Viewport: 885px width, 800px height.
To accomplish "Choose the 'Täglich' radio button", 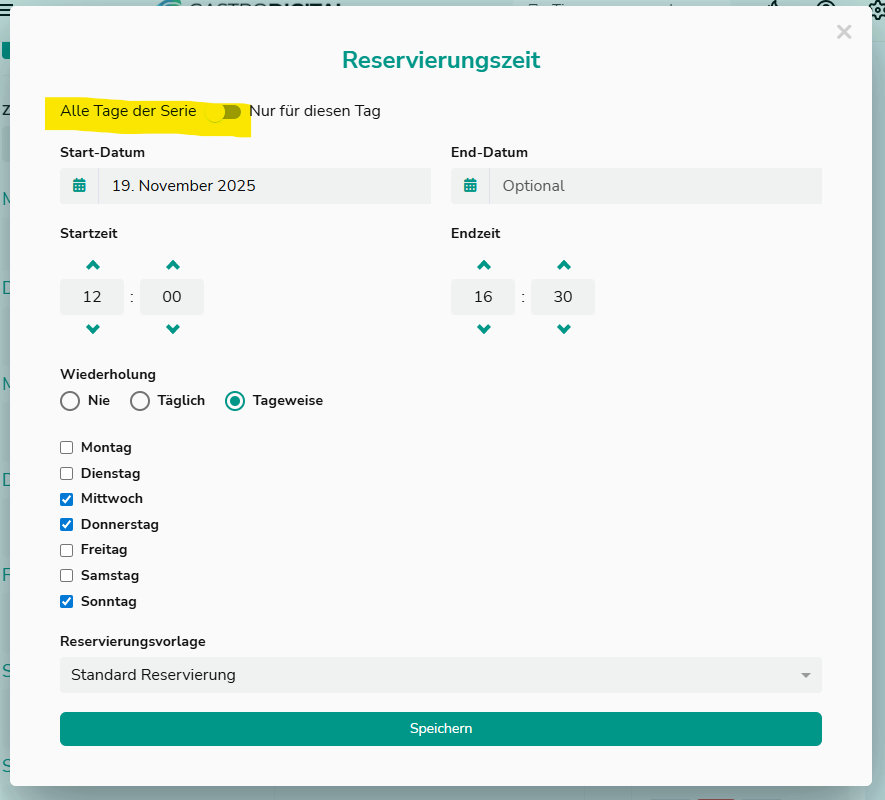I will [140, 401].
